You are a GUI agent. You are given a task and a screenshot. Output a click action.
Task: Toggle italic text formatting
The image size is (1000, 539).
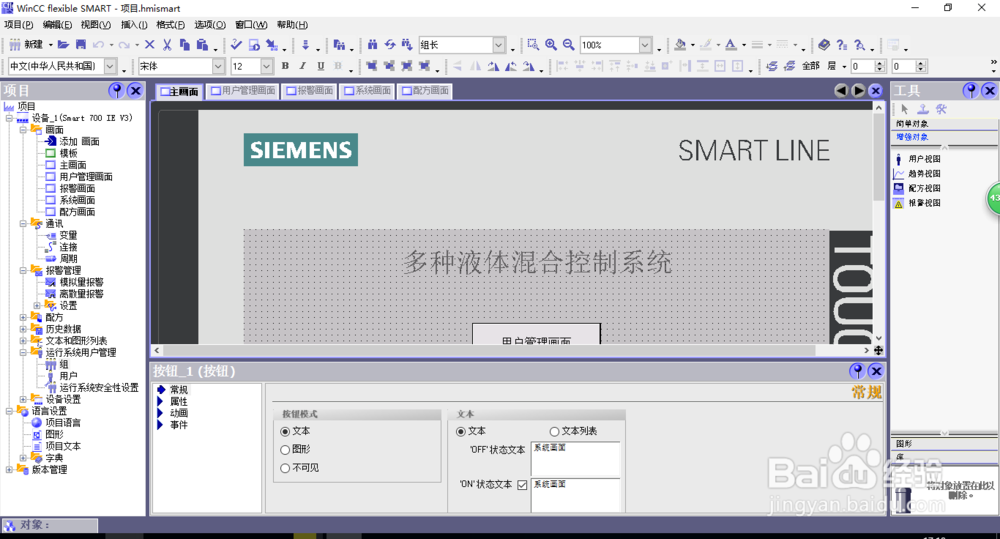click(302, 66)
